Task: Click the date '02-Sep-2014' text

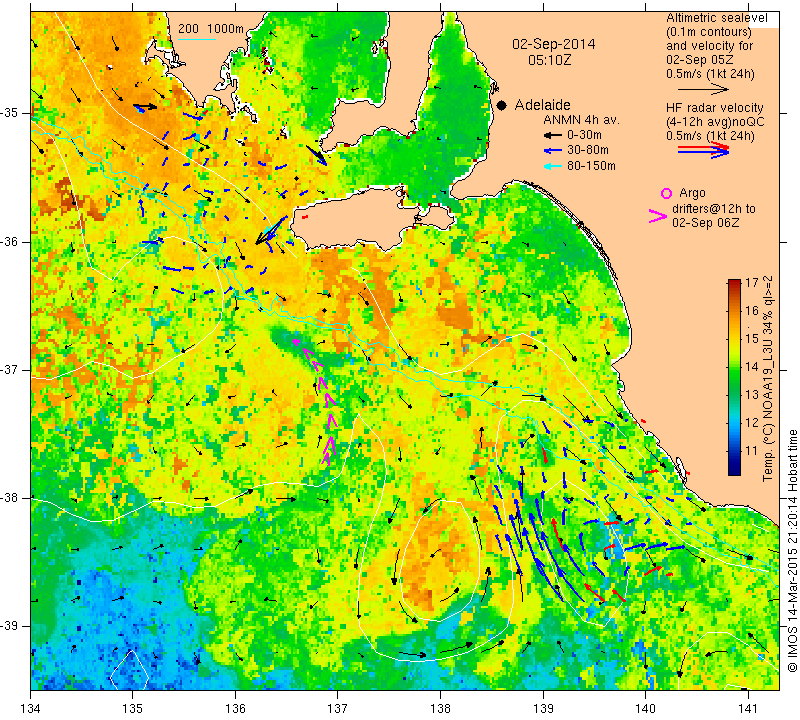Action: [554, 44]
